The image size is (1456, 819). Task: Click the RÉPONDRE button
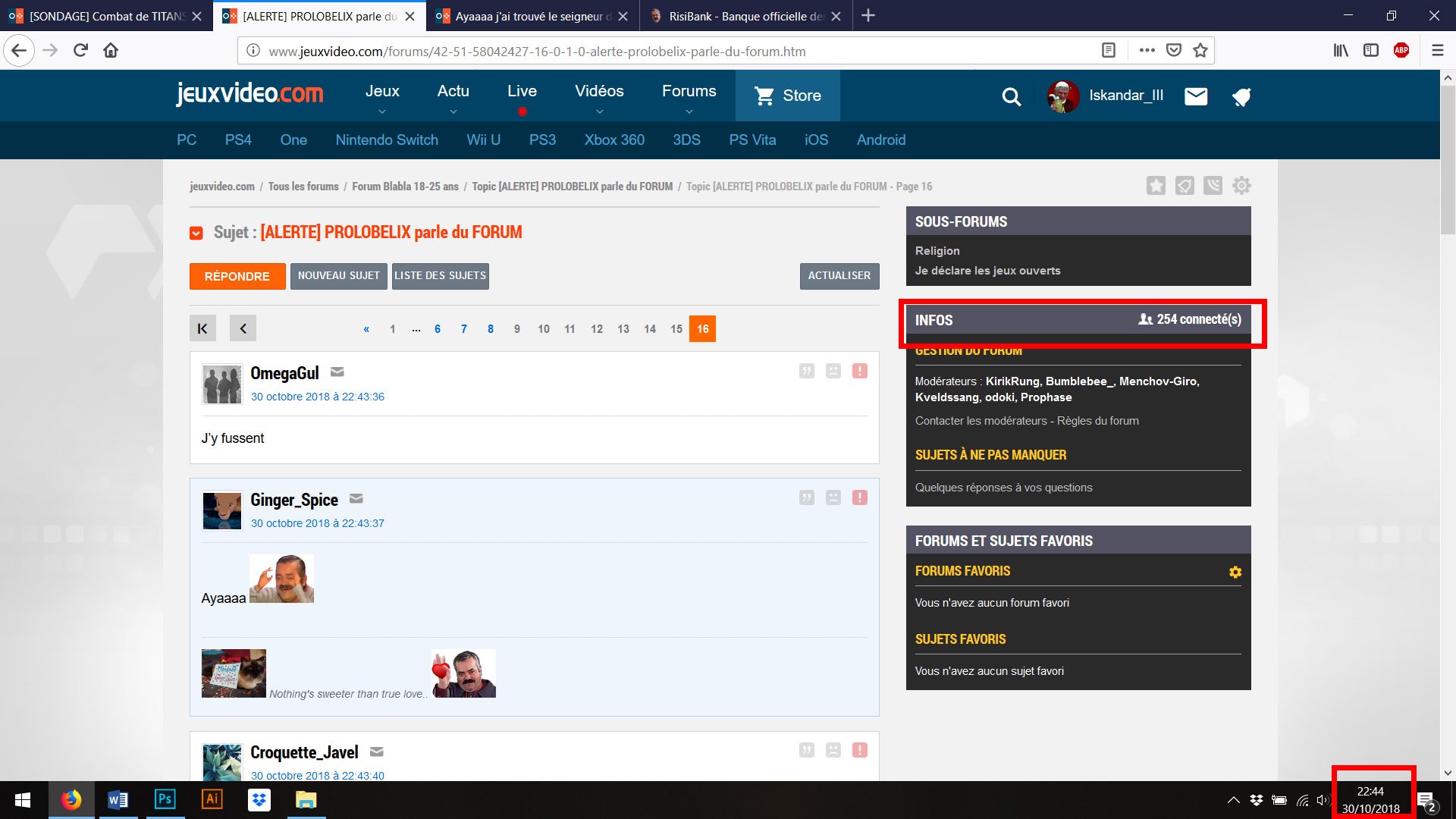237,276
